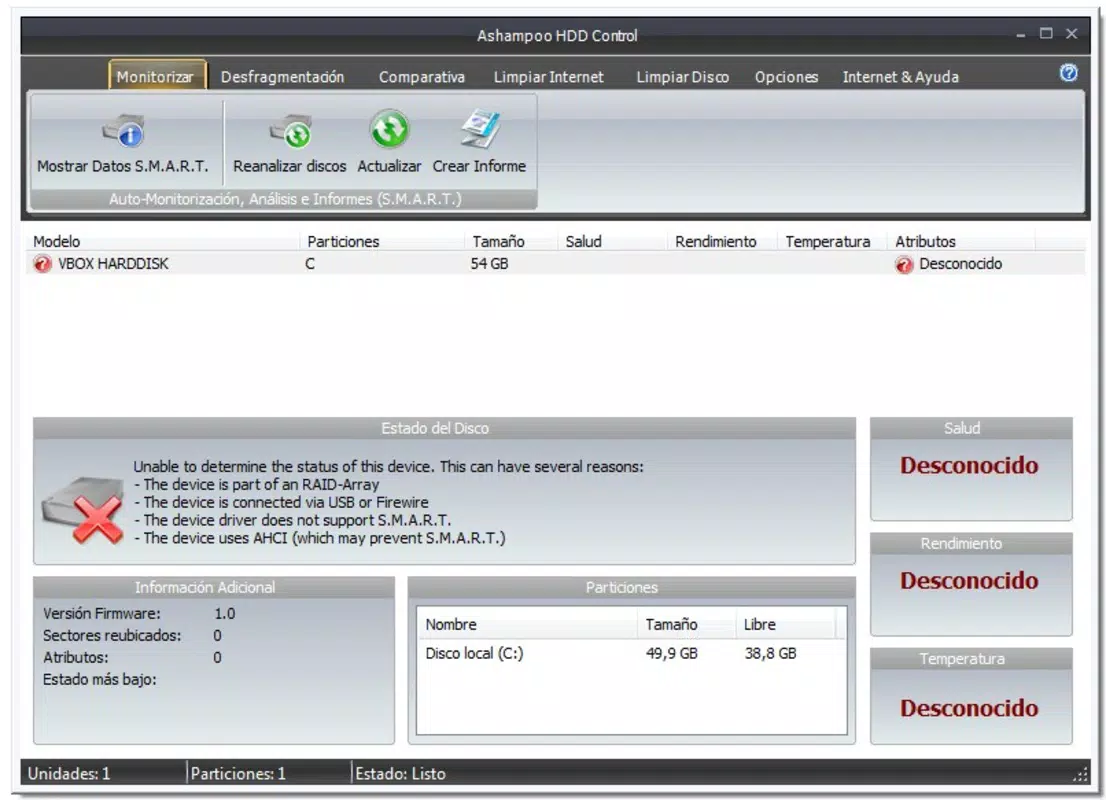Click the window resize grip corner
The width and height of the screenshot is (1106, 800).
click(1080, 775)
